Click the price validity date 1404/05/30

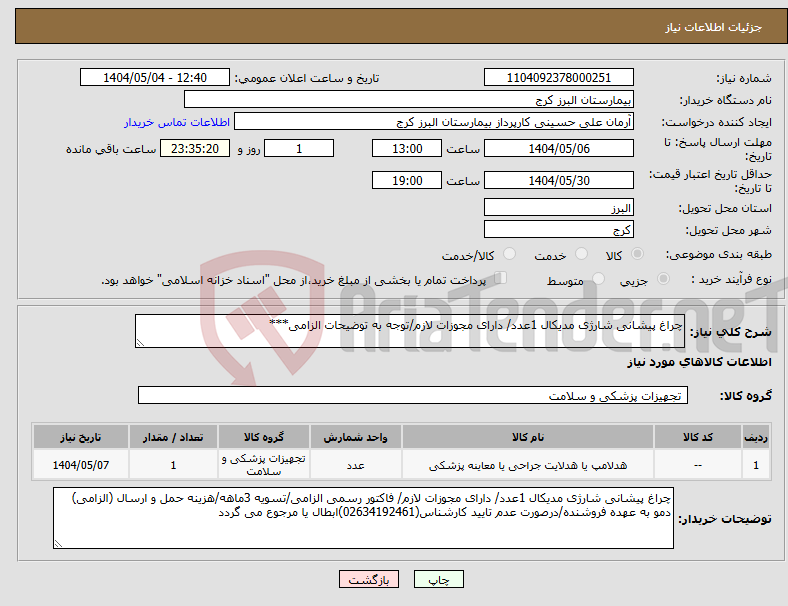558,180
